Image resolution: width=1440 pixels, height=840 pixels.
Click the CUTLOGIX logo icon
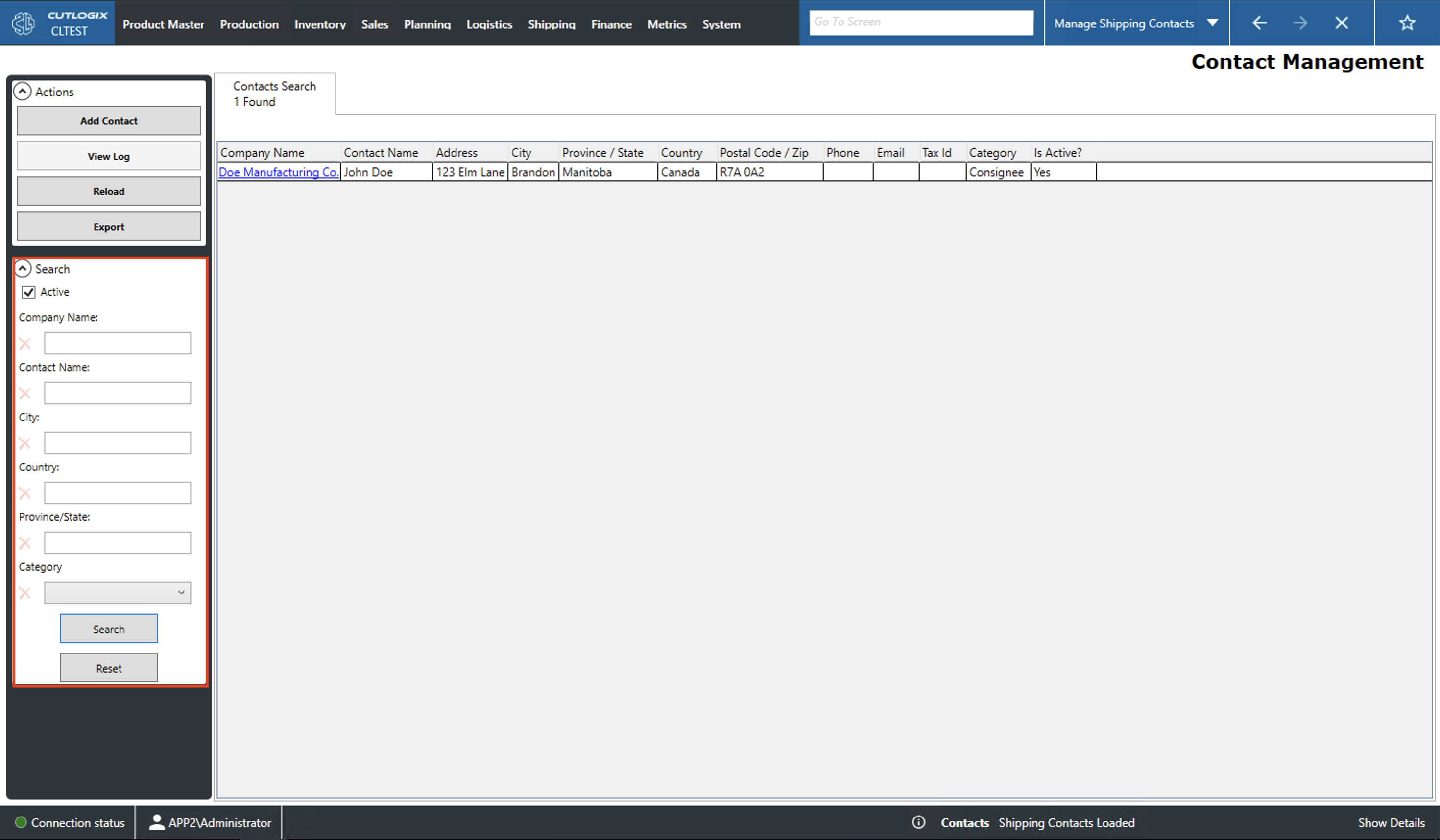(x=23, y=23)
